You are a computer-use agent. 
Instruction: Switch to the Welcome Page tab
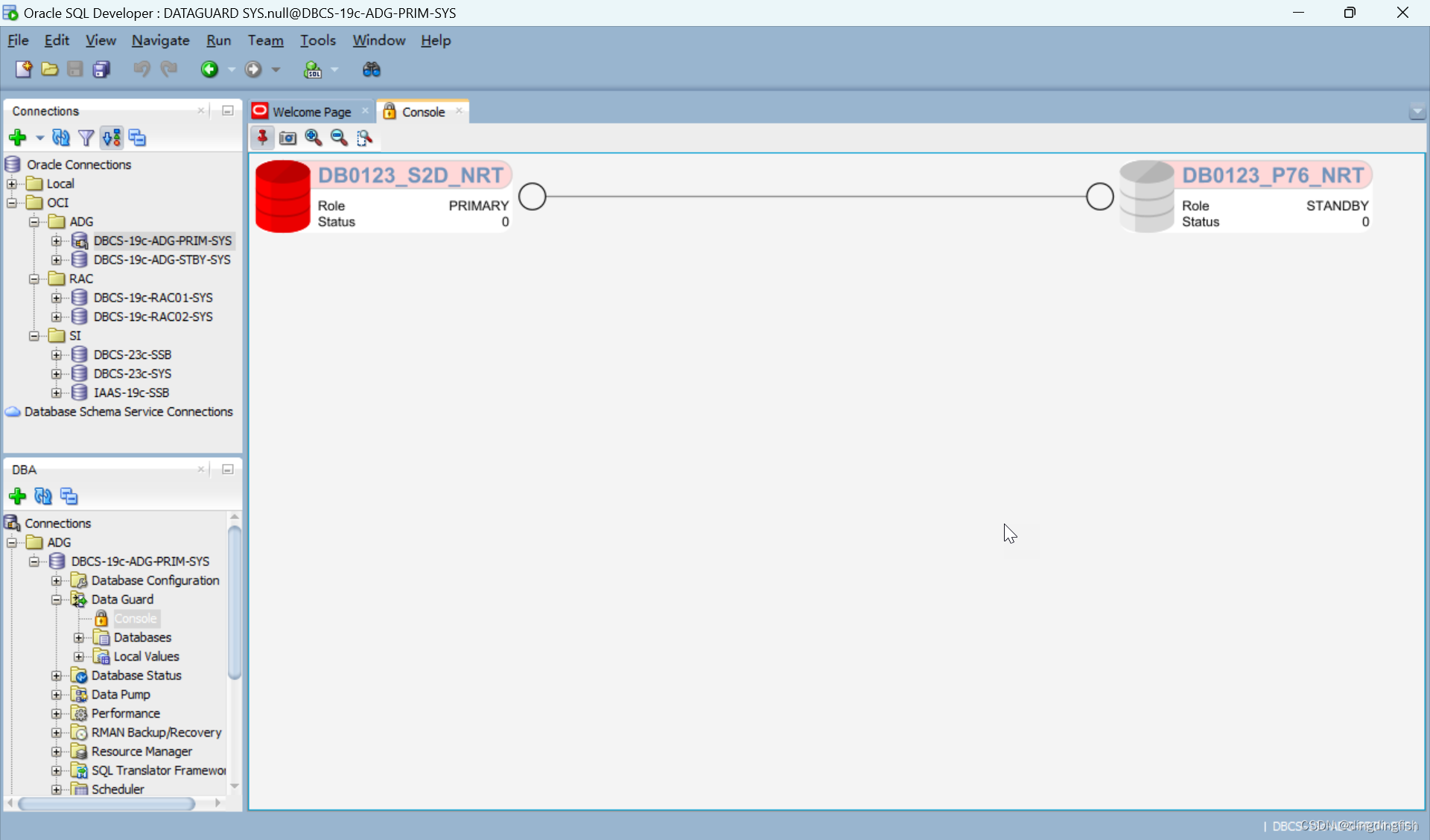click(311, 112)
